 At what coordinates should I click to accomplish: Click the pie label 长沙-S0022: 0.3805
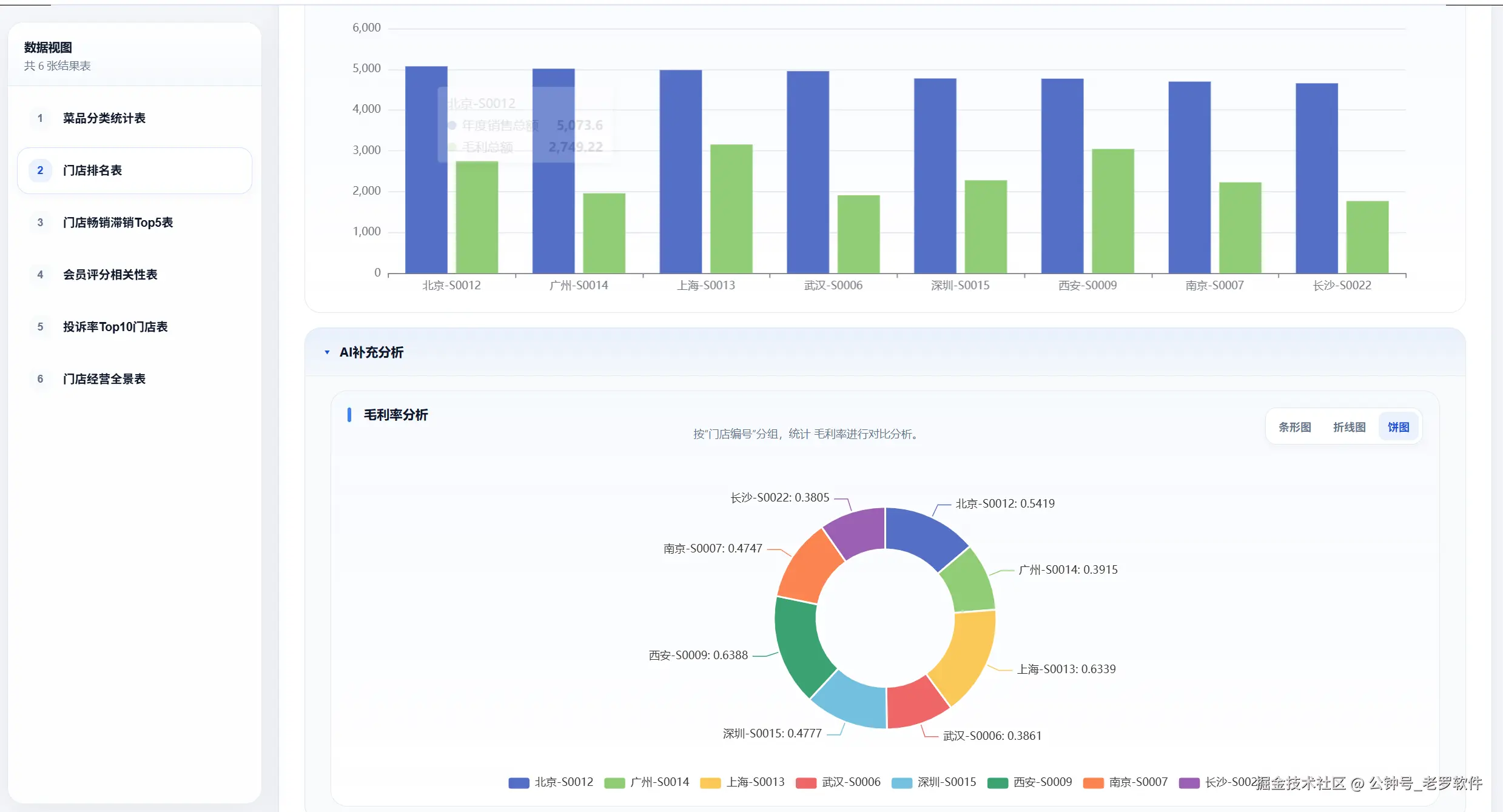pos(779,498)
